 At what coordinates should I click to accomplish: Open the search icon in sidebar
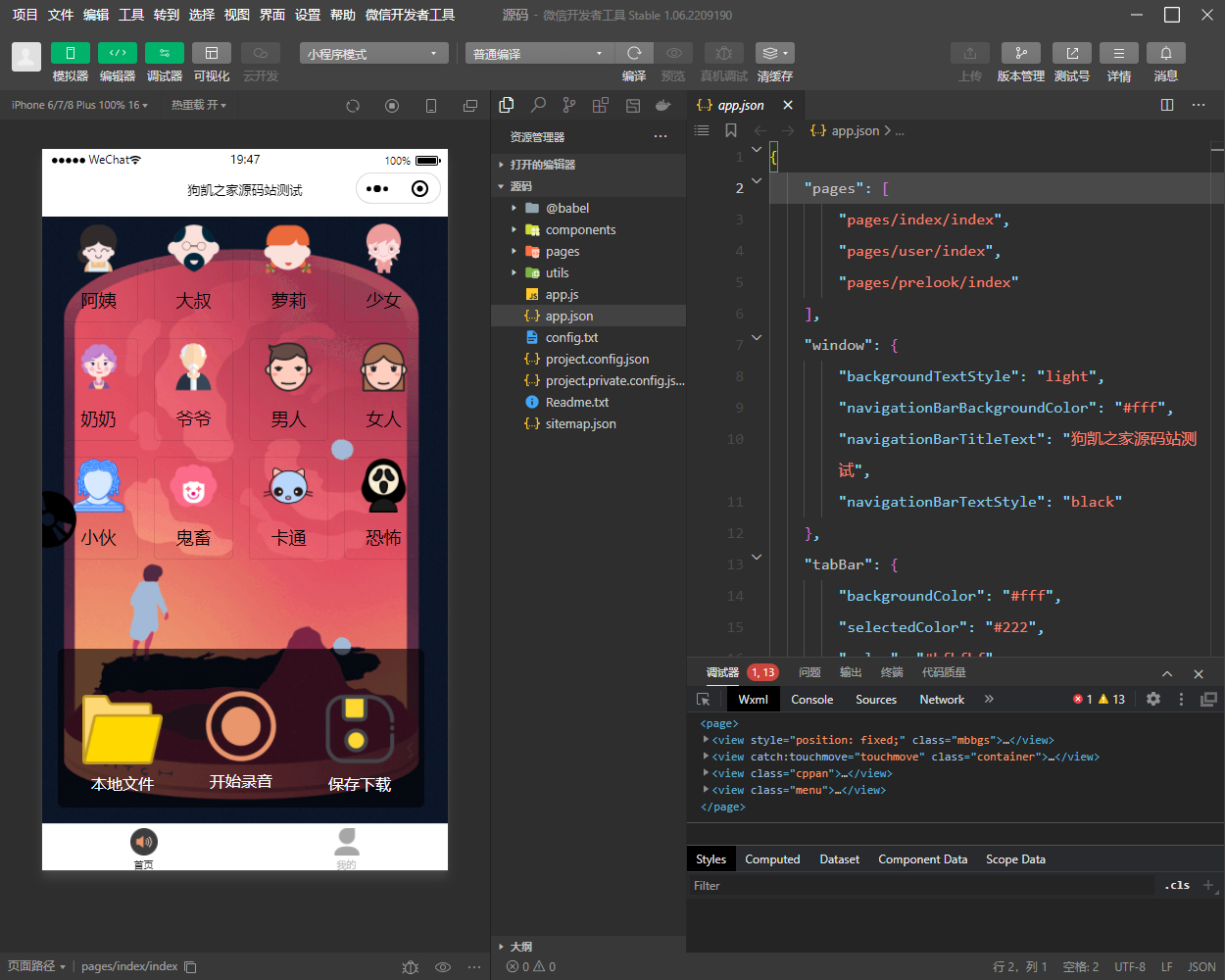pos(538,105)
